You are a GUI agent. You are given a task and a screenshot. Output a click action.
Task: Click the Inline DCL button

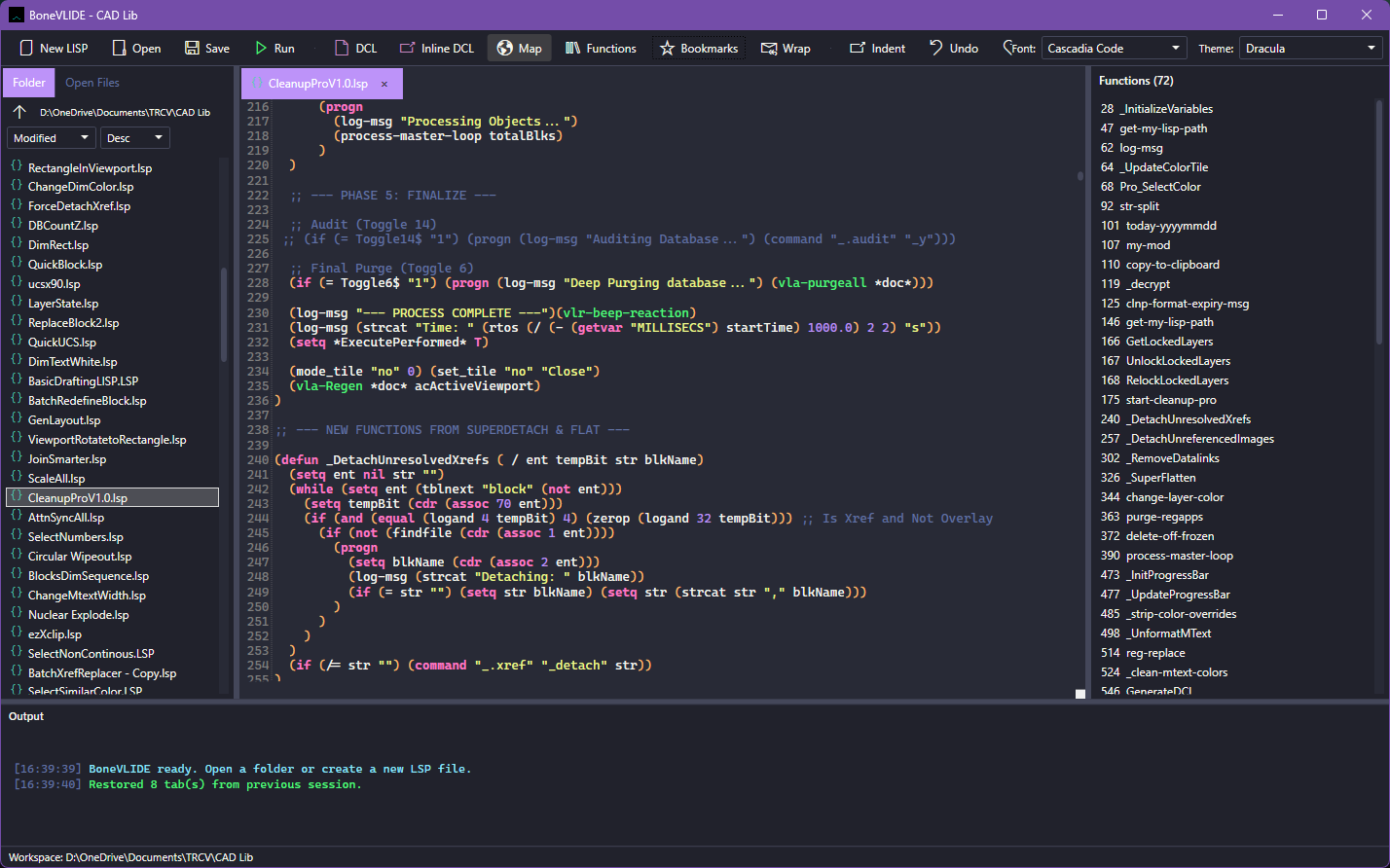pos(436,48)
